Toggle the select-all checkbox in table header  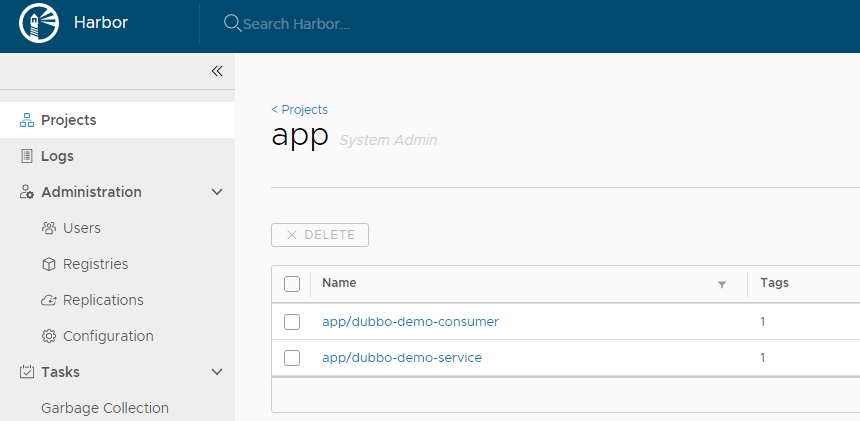tap(292, 284)
